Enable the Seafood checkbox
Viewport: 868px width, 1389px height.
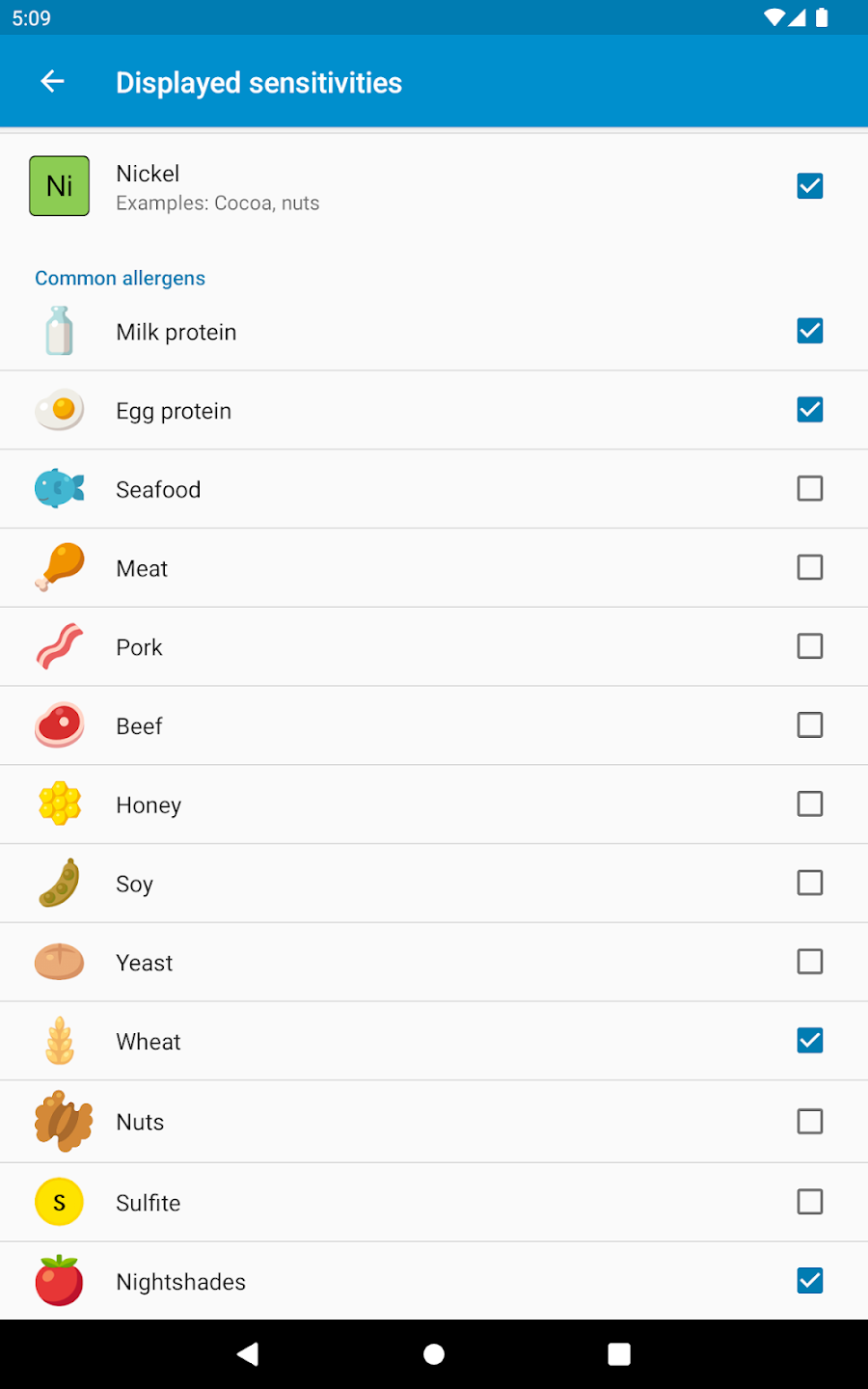[x=810, y=489]
